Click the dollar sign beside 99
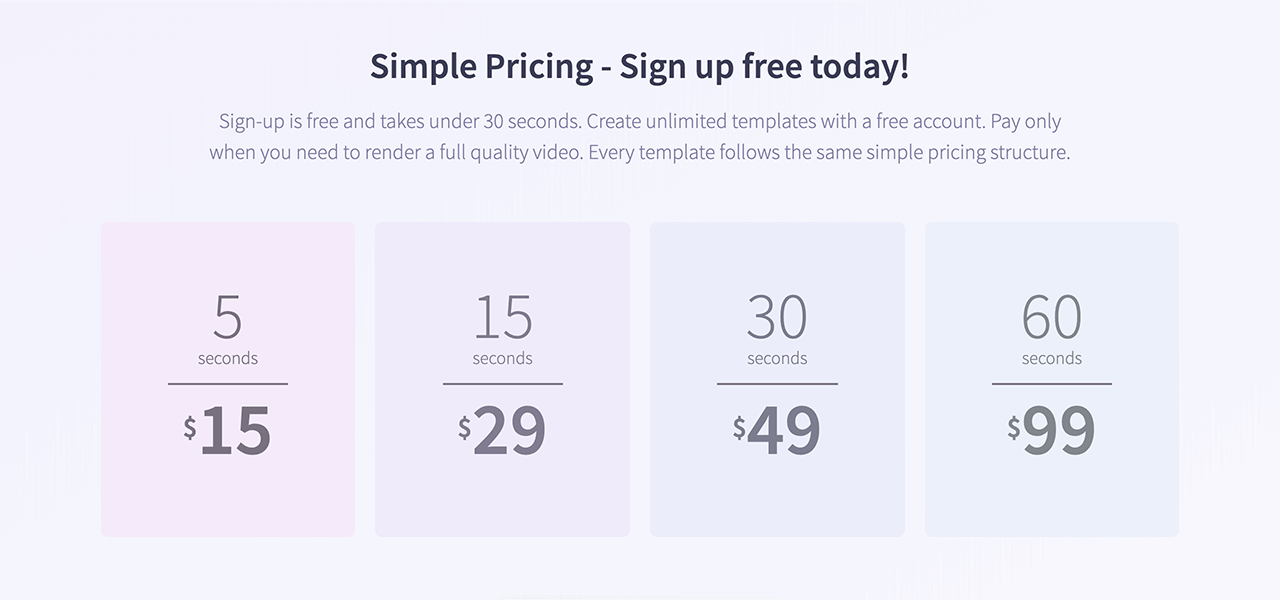The width and height of the screenshot is (1280, 600). pyautogui.click(x=1014, y=428)
